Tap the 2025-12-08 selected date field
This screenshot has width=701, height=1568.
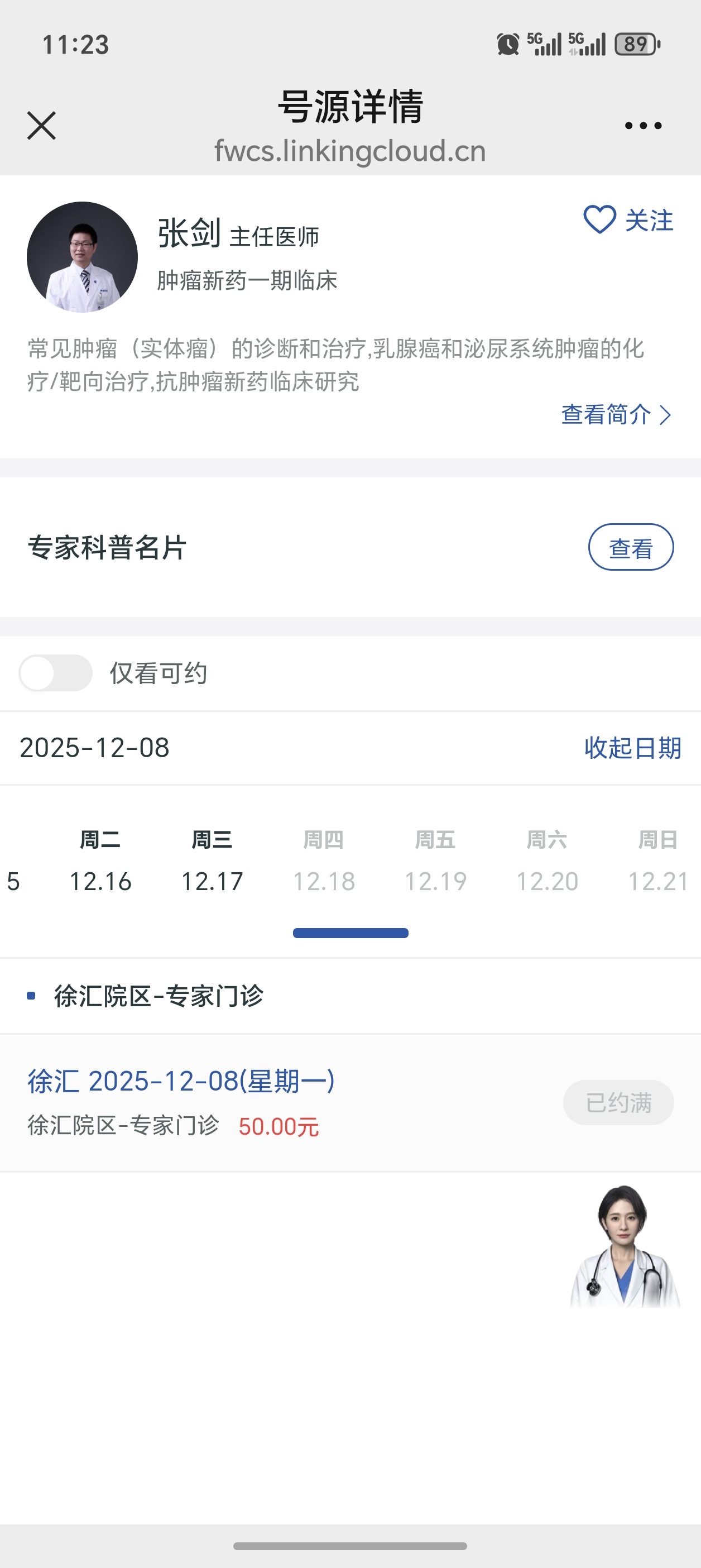point(95,748)
